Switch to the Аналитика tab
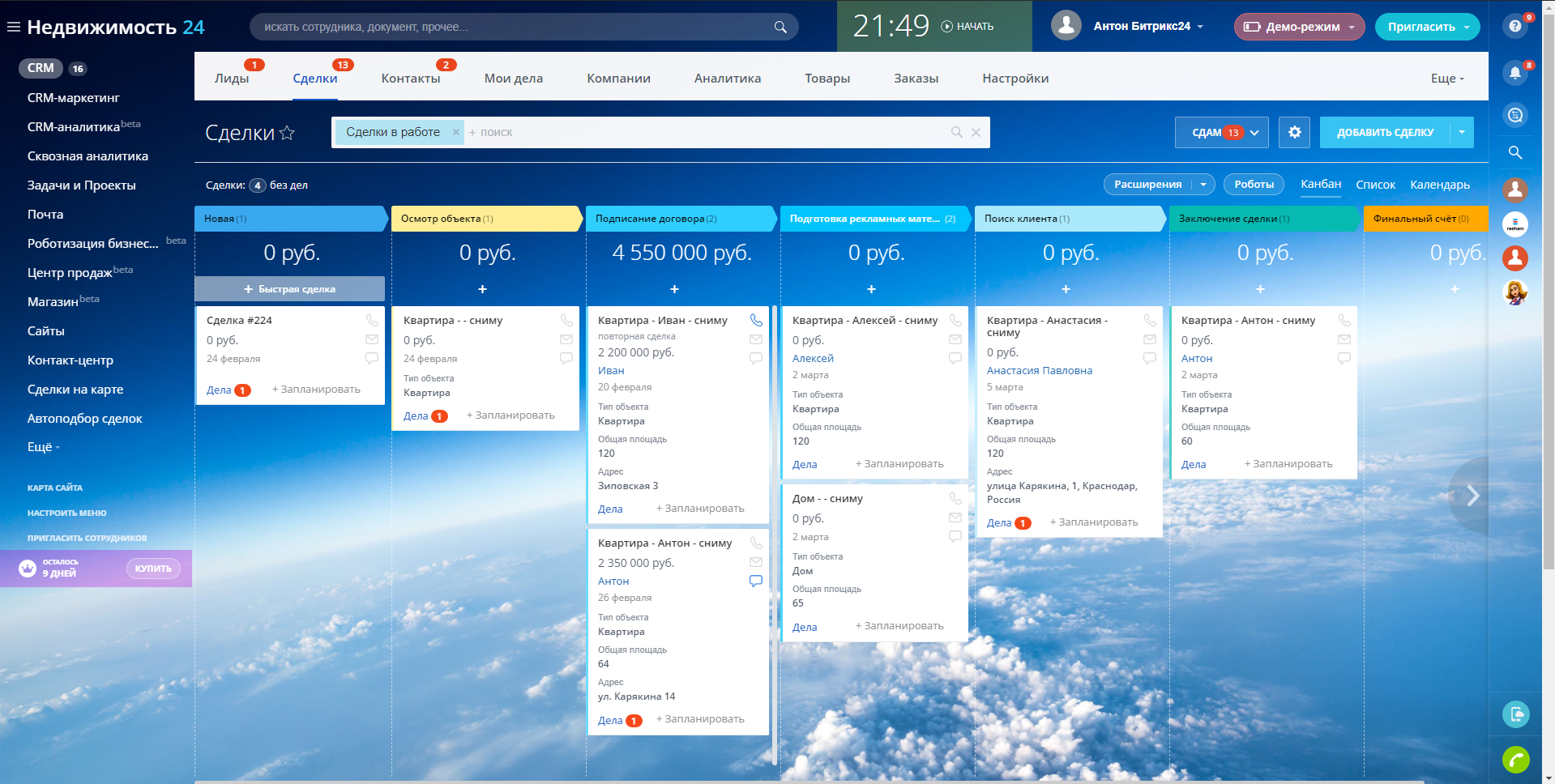The width and height of the screenshot is (1555, 784). click(728, 79)
